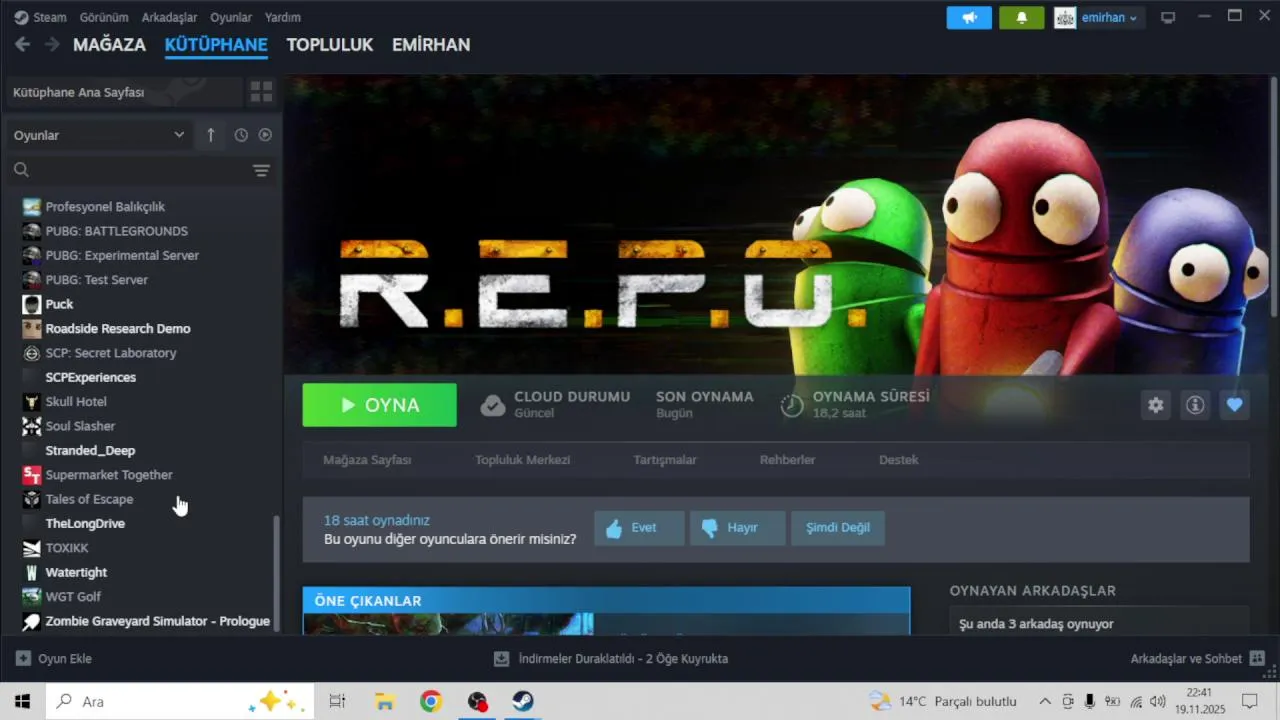Click the Oyun Ekle button
Image resolution: width=1280 pixels, height=720 pixels.
(54, 659)
